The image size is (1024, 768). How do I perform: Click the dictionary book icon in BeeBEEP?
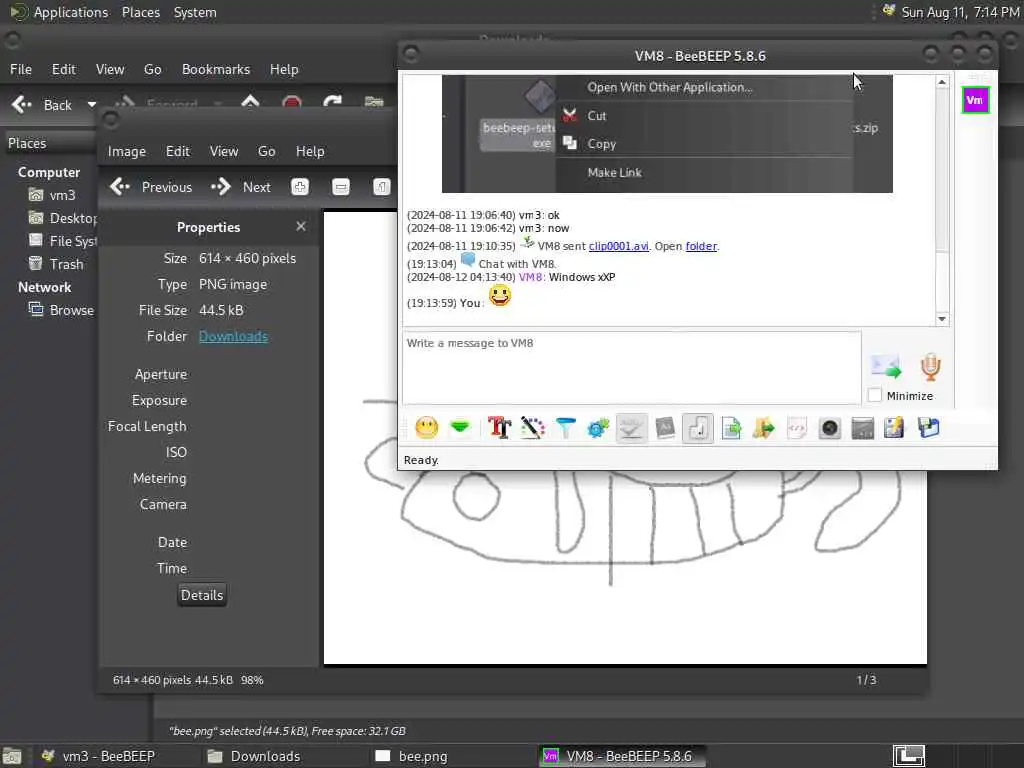pos(665,428)
